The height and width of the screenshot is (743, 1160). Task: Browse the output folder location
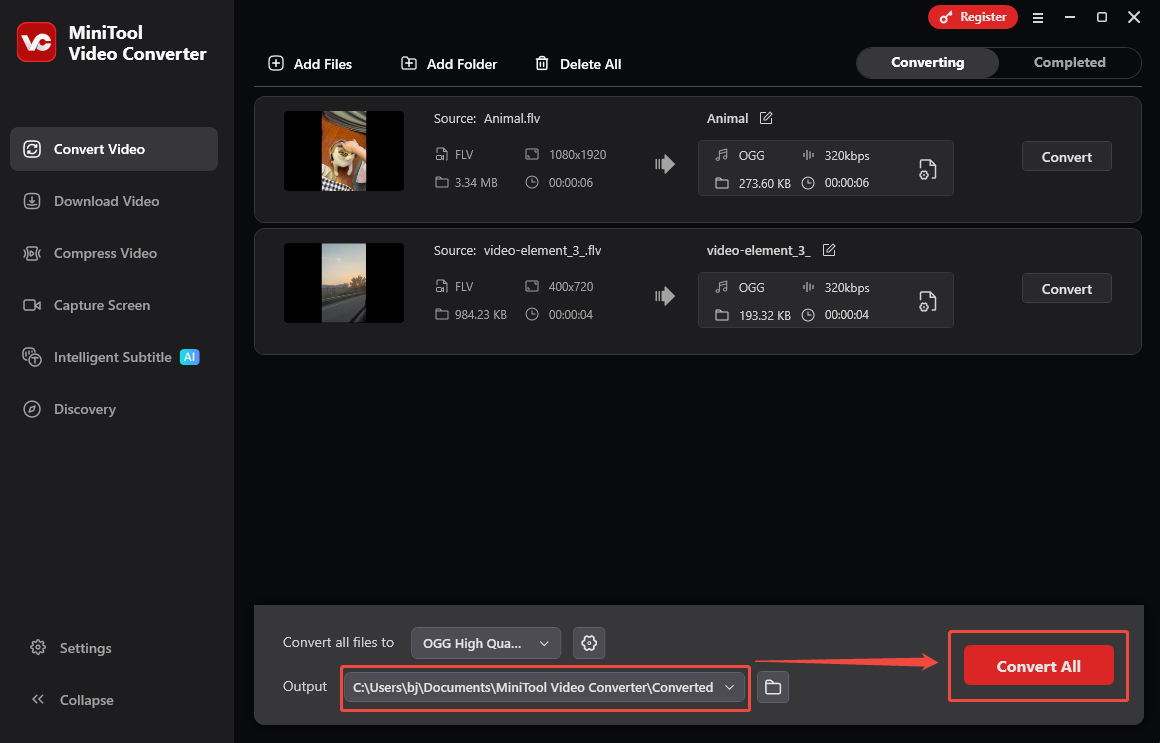772,687
